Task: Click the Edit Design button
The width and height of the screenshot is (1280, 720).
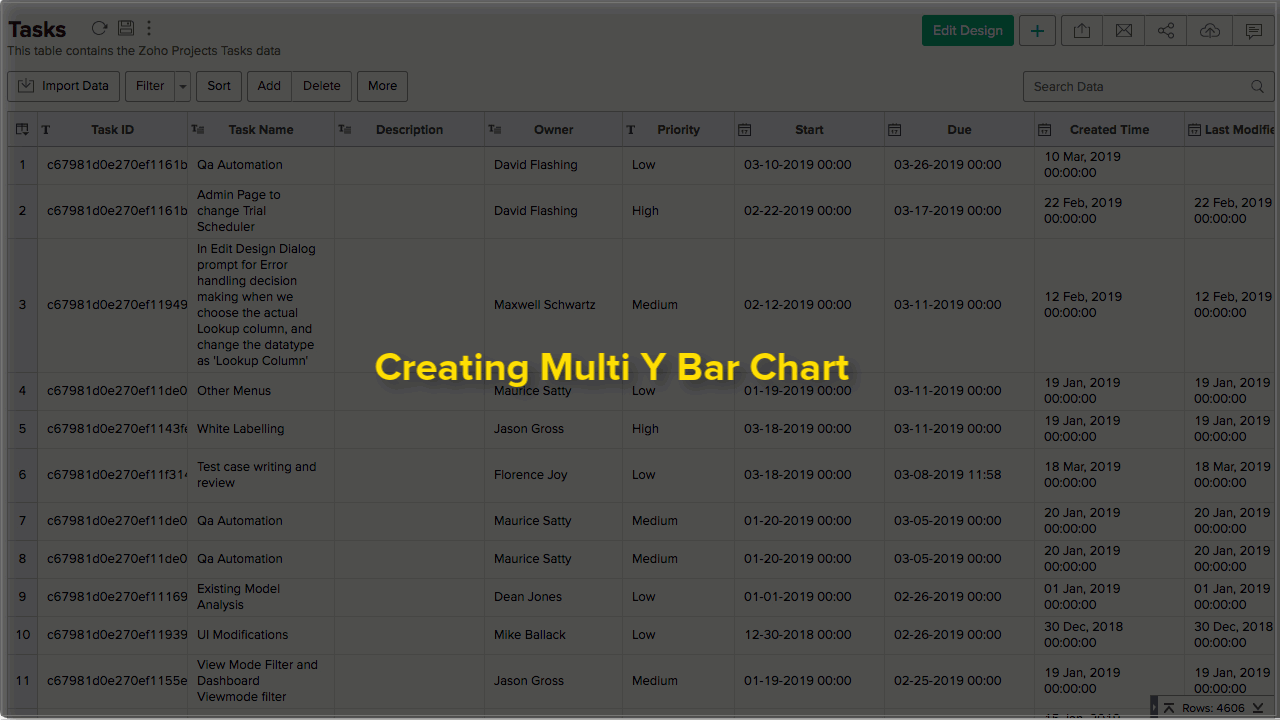Action: click(x=967, y=30)
